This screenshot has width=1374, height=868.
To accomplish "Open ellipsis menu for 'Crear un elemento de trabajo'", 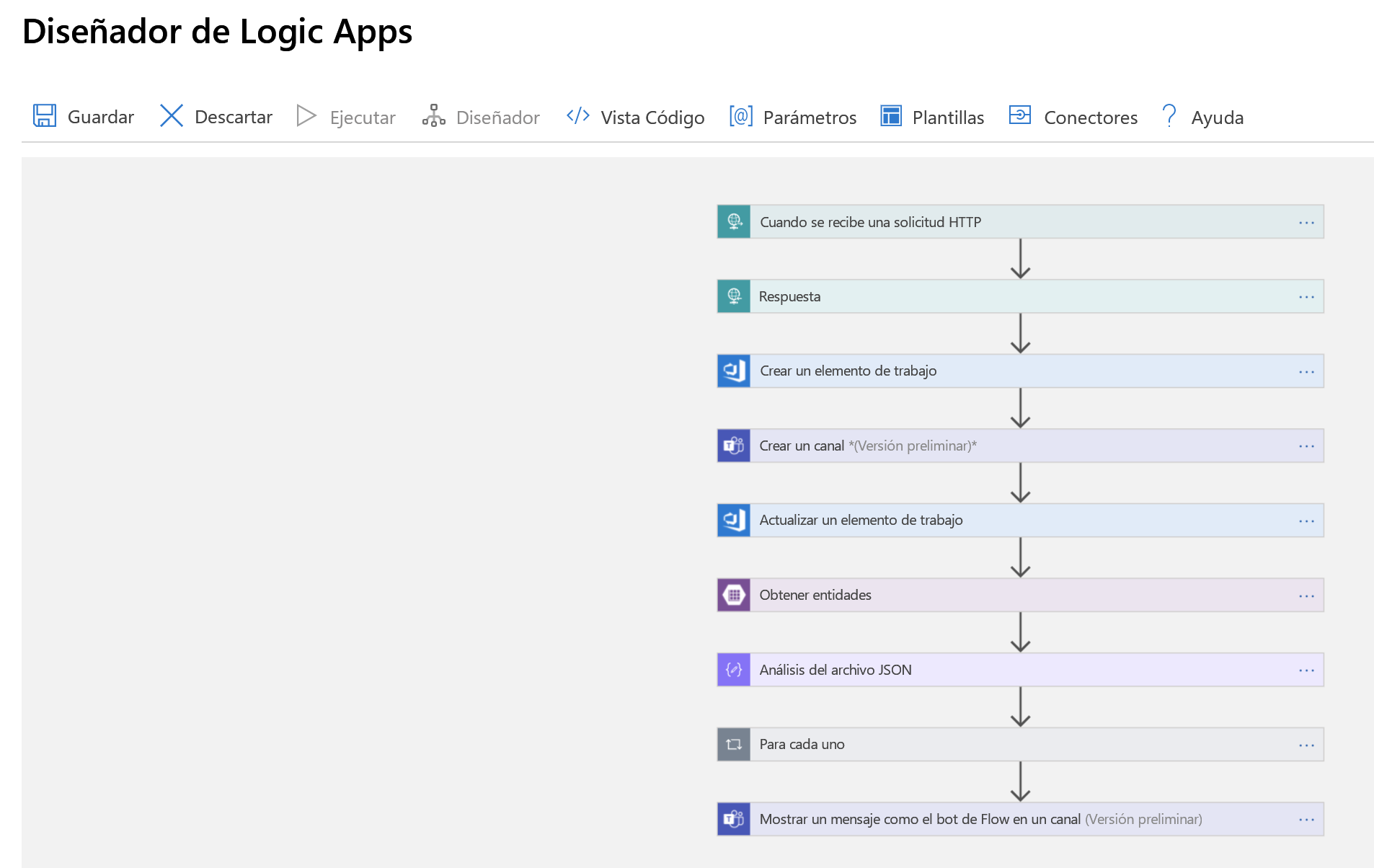I will tap(1306, 372).
